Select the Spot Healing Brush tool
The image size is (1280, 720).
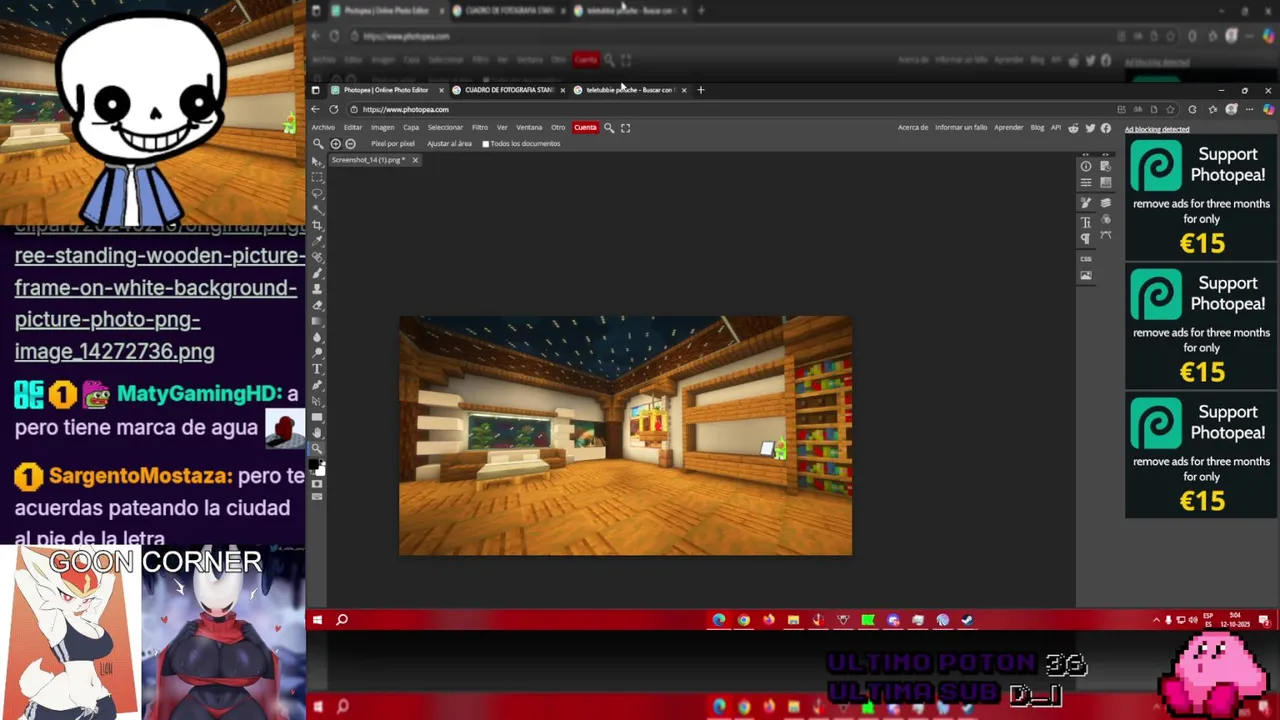tap(317, 257)
